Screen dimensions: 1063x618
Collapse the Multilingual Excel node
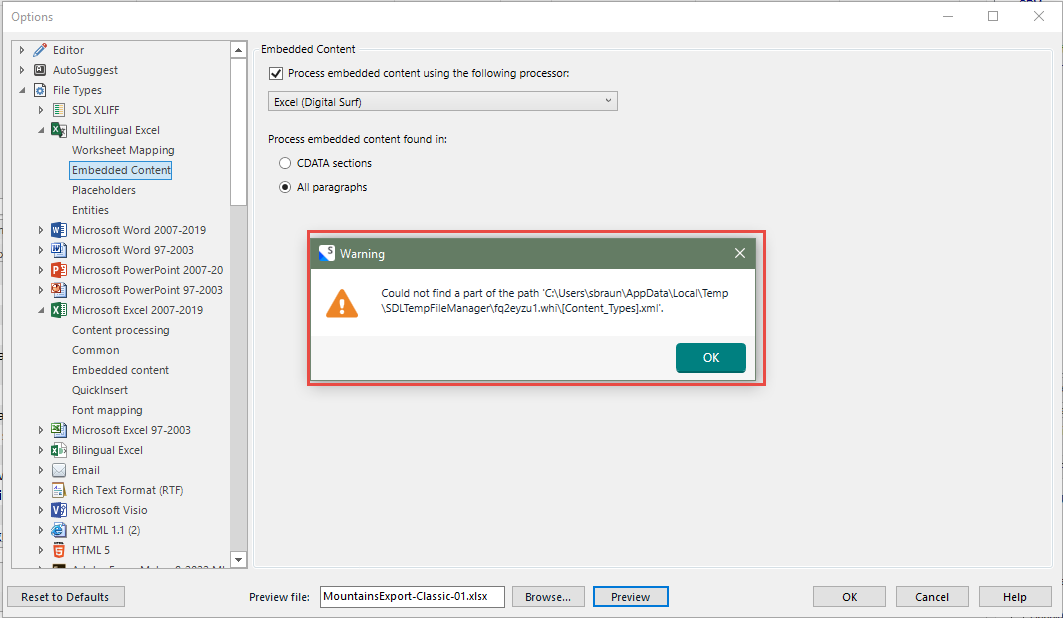click(41, 130)
